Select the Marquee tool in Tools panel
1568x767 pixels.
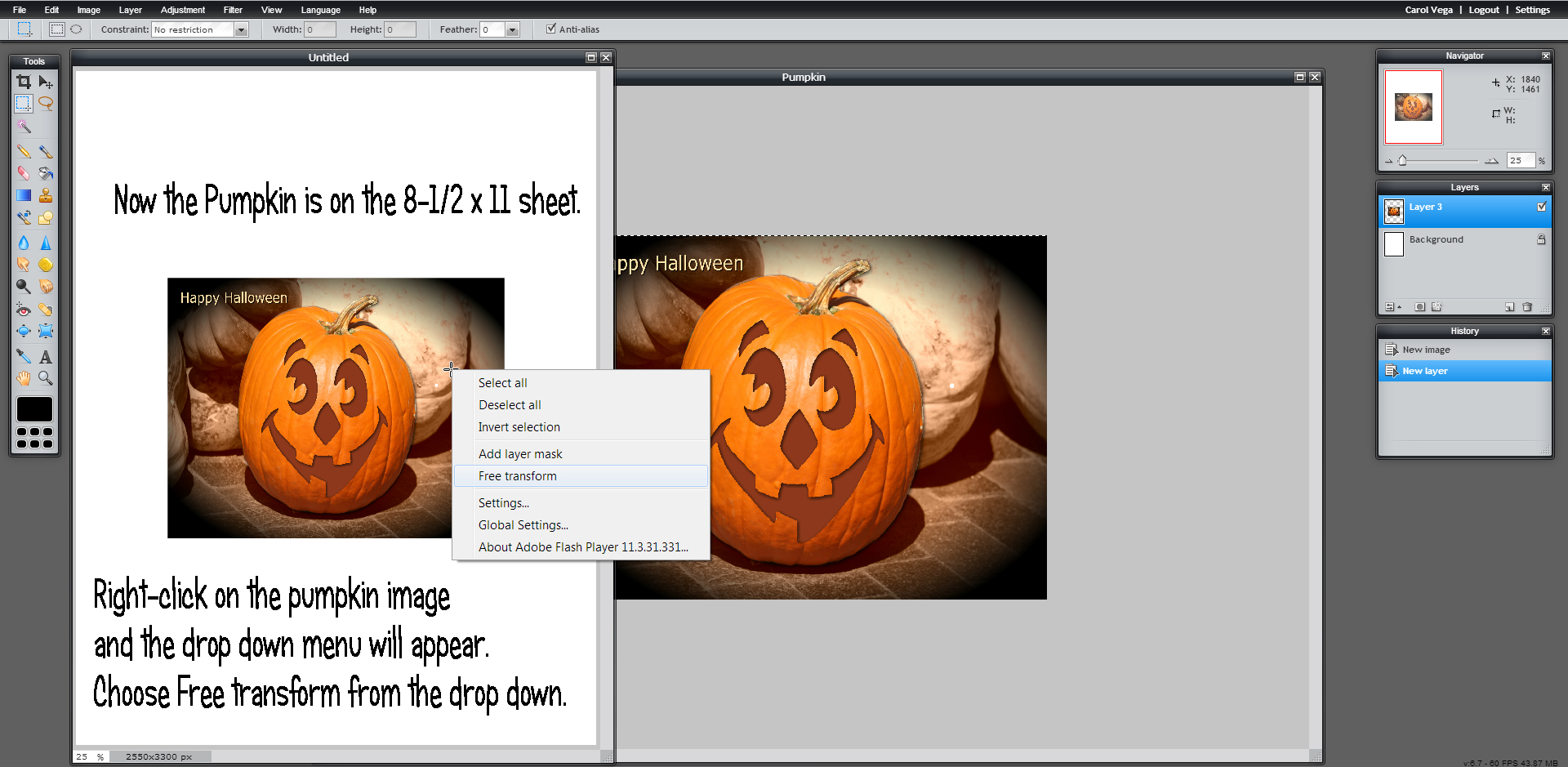tap(24, 104)
